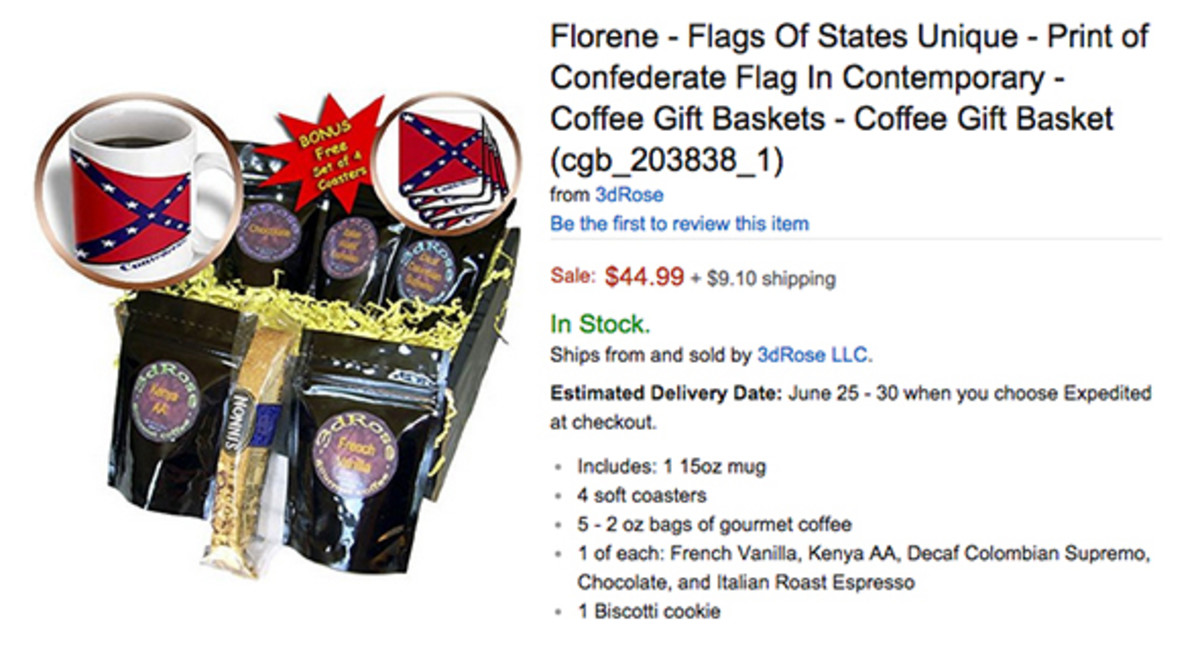Click the 3dRose LLC seller link
This screenshot has width=1200, height=647.
point(814,354)
